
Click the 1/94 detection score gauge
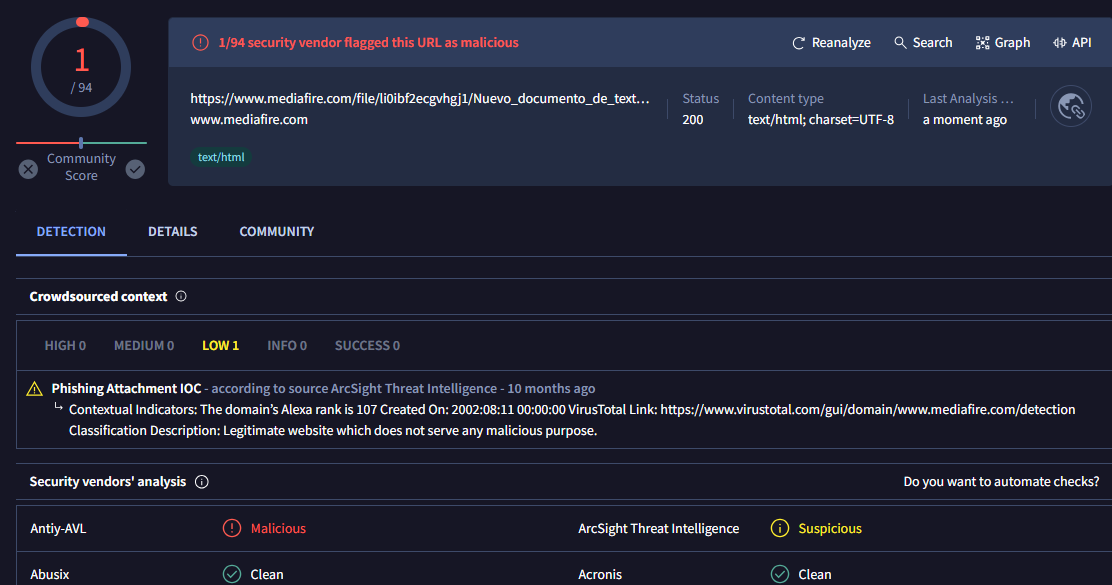pos(81,67)
